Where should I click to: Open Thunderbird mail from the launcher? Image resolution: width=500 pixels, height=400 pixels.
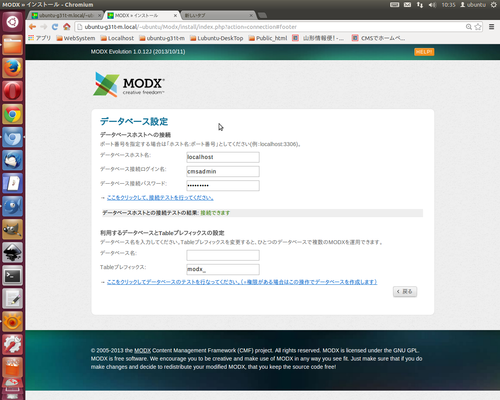(12, 160)
